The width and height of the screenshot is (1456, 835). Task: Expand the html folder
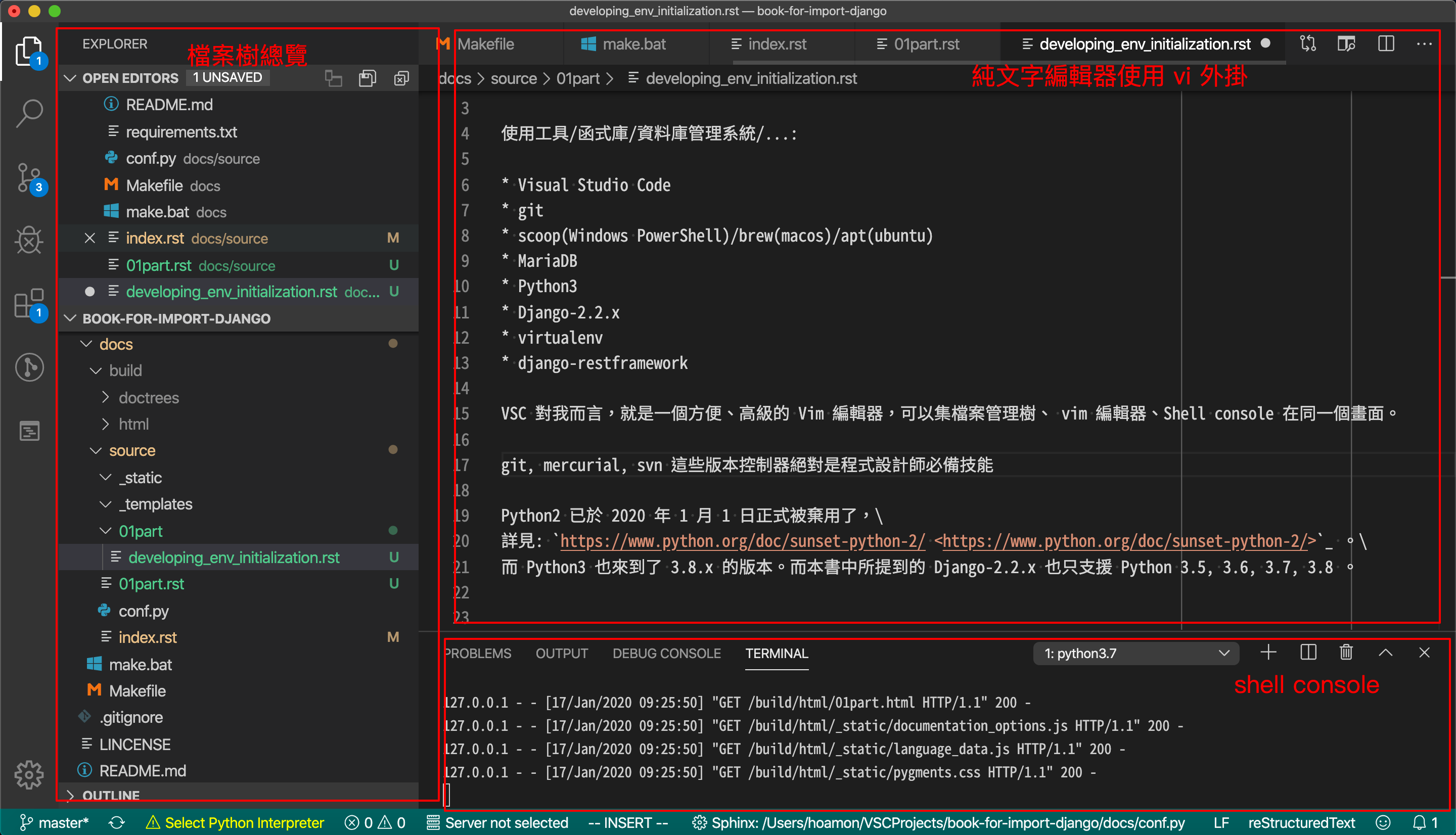tap(106, 424)
